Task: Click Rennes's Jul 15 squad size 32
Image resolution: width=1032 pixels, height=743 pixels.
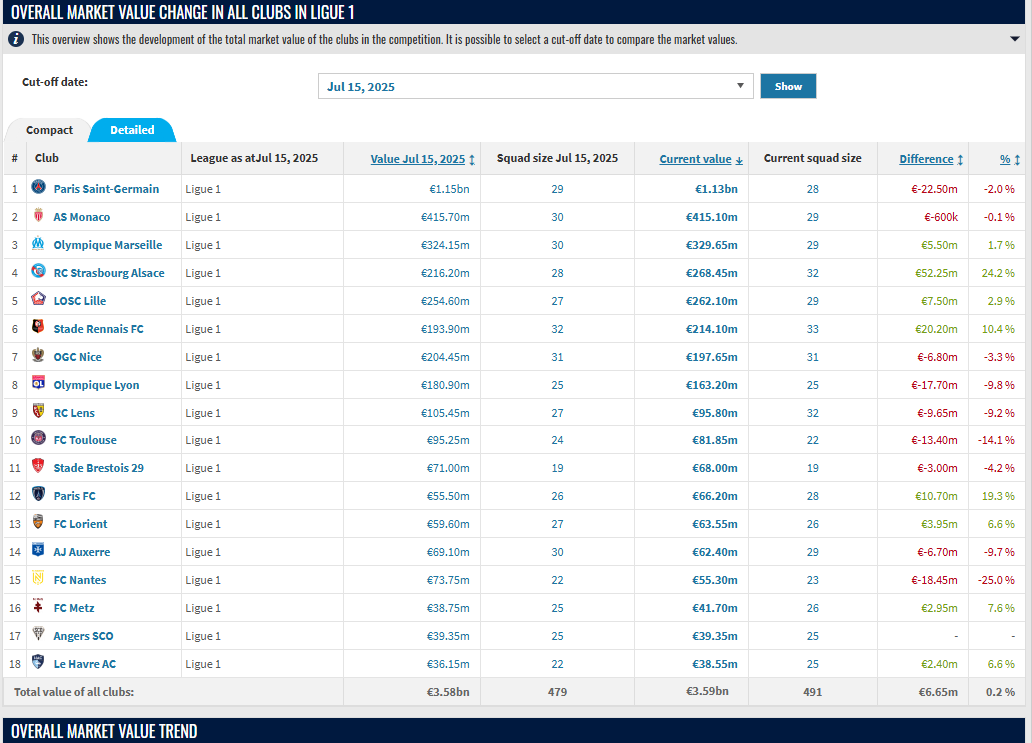Action: click(557, 329)
